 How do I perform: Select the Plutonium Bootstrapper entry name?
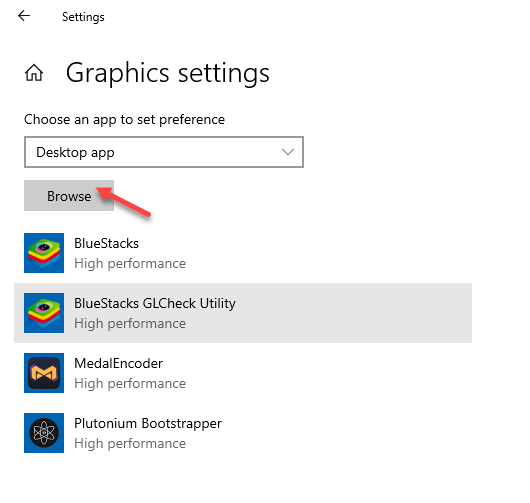click(x=148, y=424)
